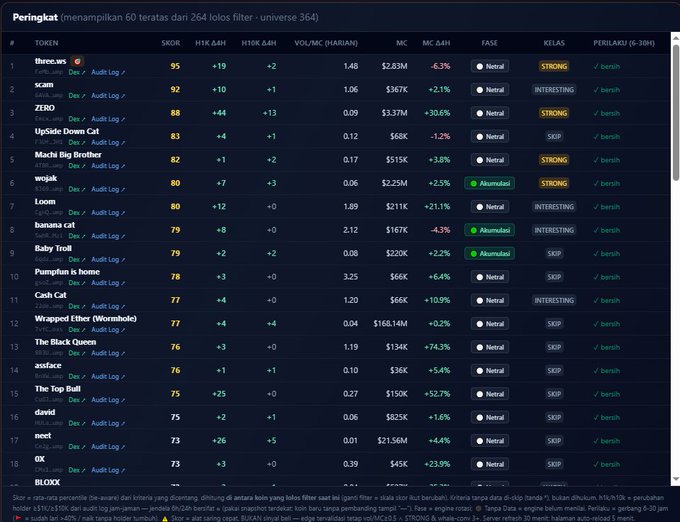Screen dimensions: 680x522
Task: Click Akumulasi phase badge on wojak row
Action: click(x=490, y=183)
